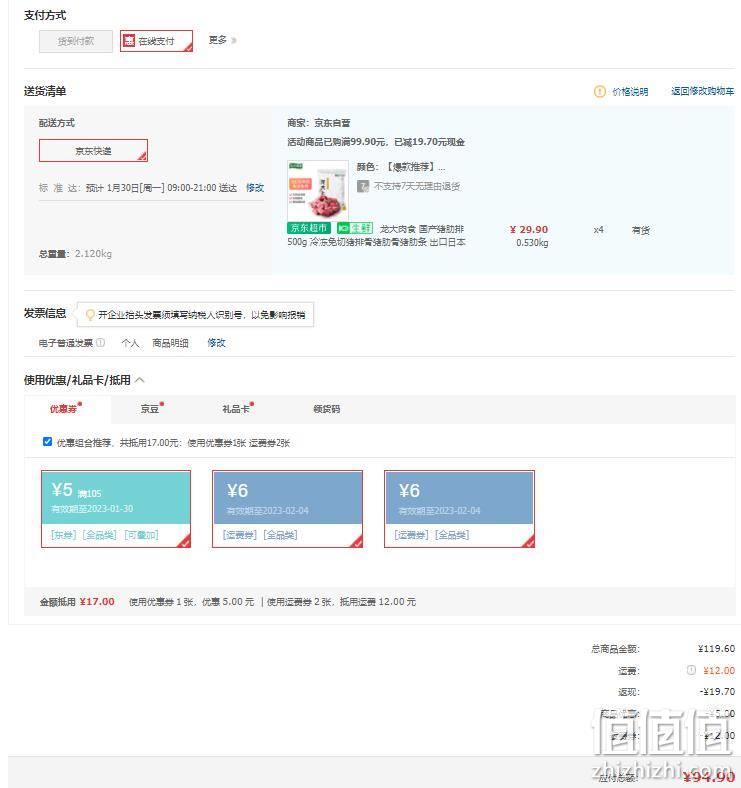This screenshot has height=788, width=741.
Task: Click the ¥29.90 item price
Action: click(x=529, y=230)
